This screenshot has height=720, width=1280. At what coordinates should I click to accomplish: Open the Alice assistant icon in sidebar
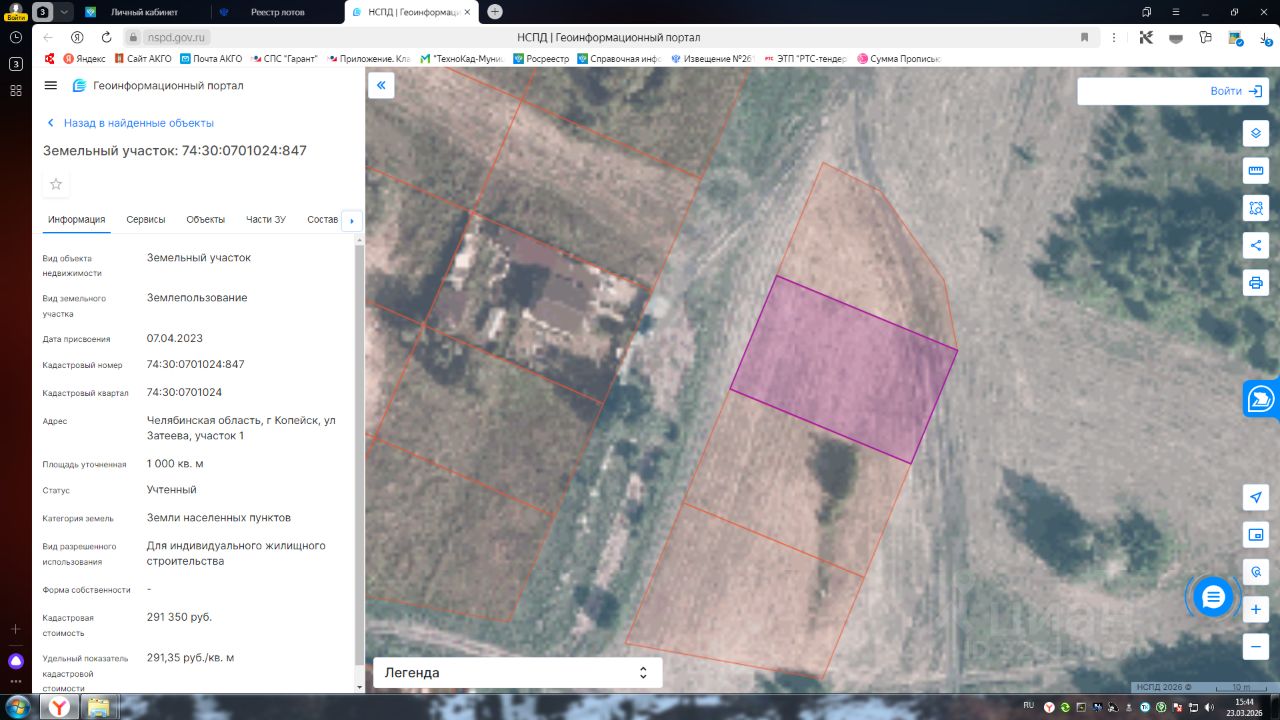(x=16, y=661)
